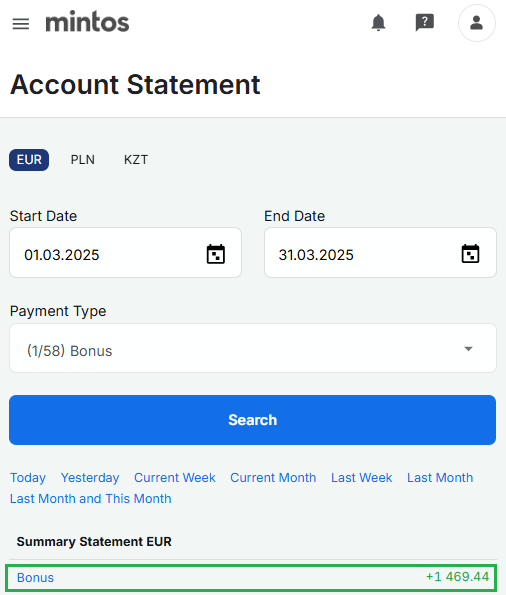Open the Start Date calendar picker icon
Image resolution: width=506 pixels, height=595 pixels.
[x=216, y=254]
